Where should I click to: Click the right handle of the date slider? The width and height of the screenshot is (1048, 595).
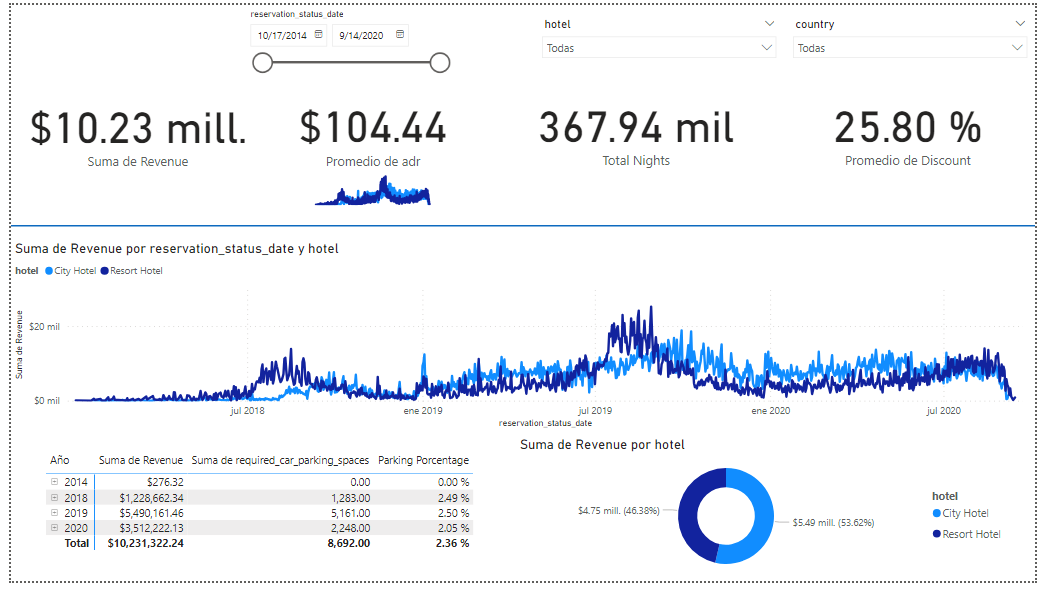click(439, 64)
